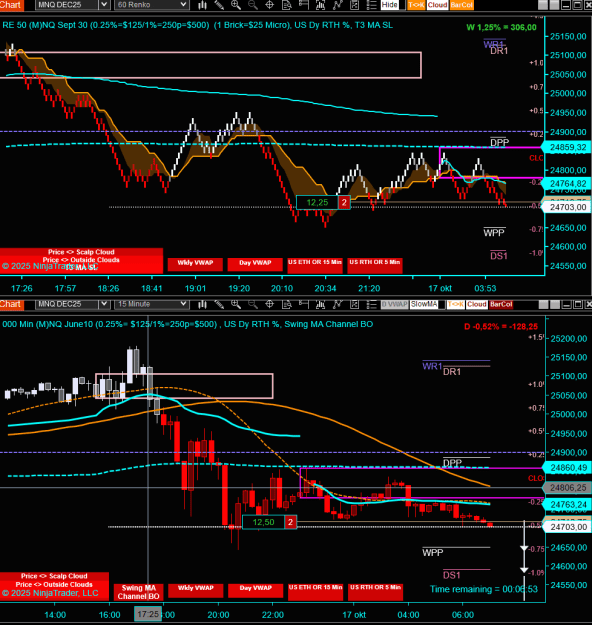Click Wkly VWAP button in the 15 Minute chart

pos(196,590)
